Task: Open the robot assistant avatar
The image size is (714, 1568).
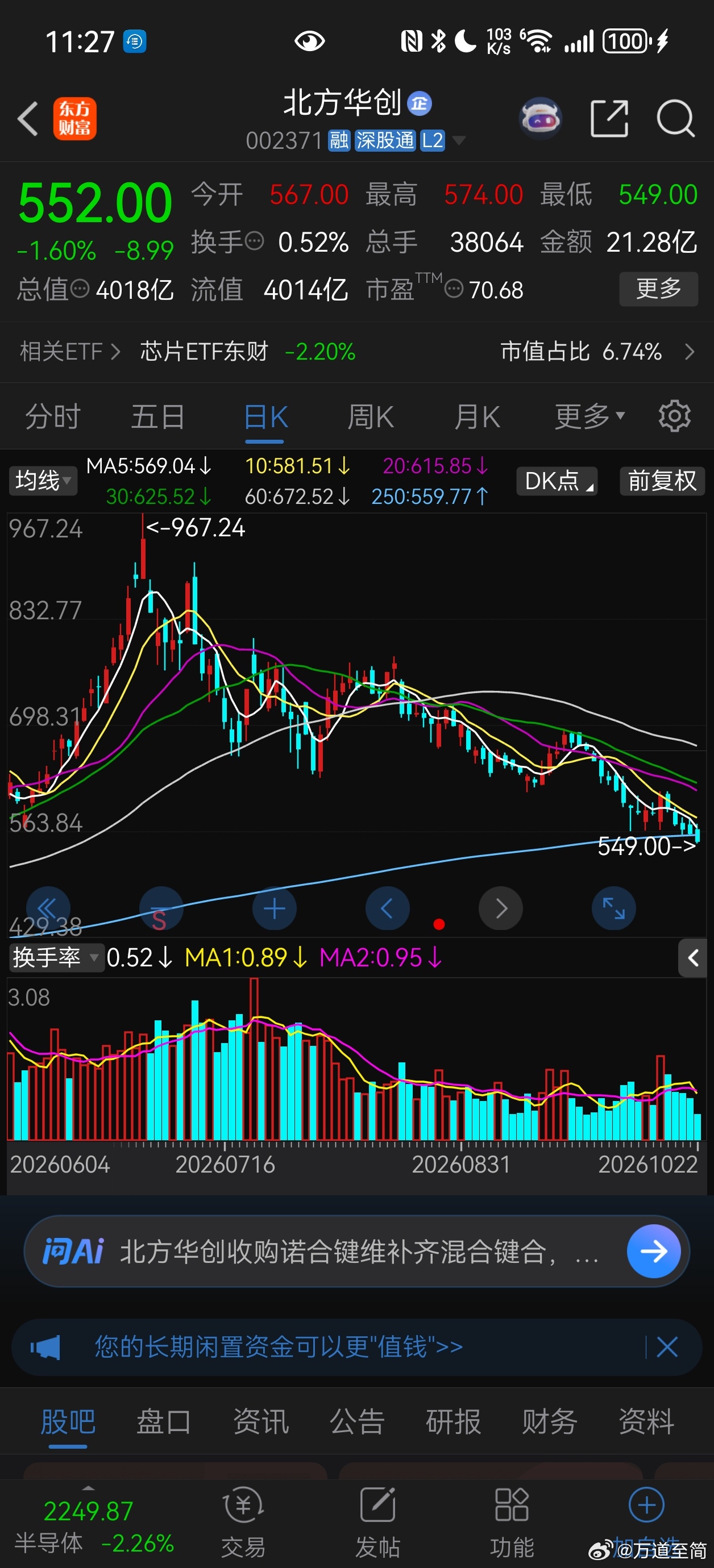Action: coord(540,118)
